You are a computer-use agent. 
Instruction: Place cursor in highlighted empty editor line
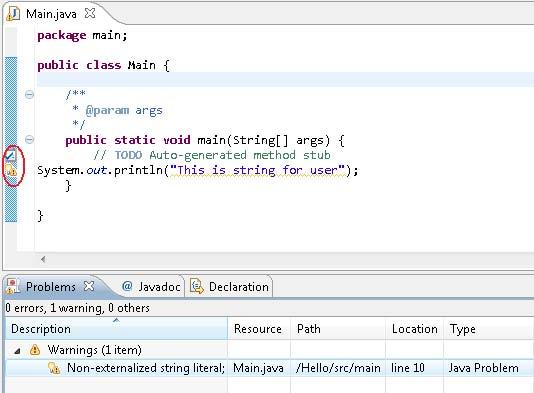click(285, 80)
